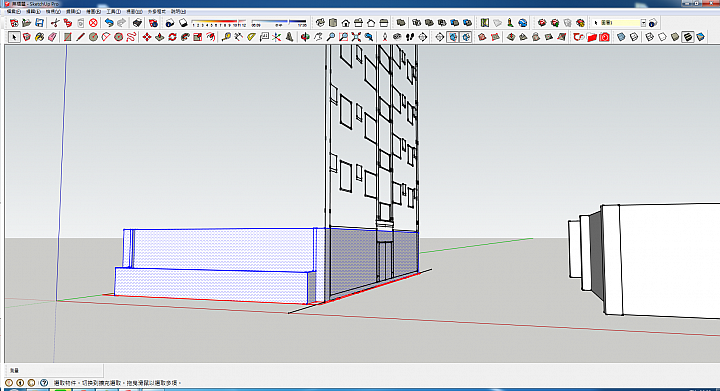The width and height of the screenshot is (720, 391).
Task: Open Get Models from 3D Warehouse
Action: [542, 22]
